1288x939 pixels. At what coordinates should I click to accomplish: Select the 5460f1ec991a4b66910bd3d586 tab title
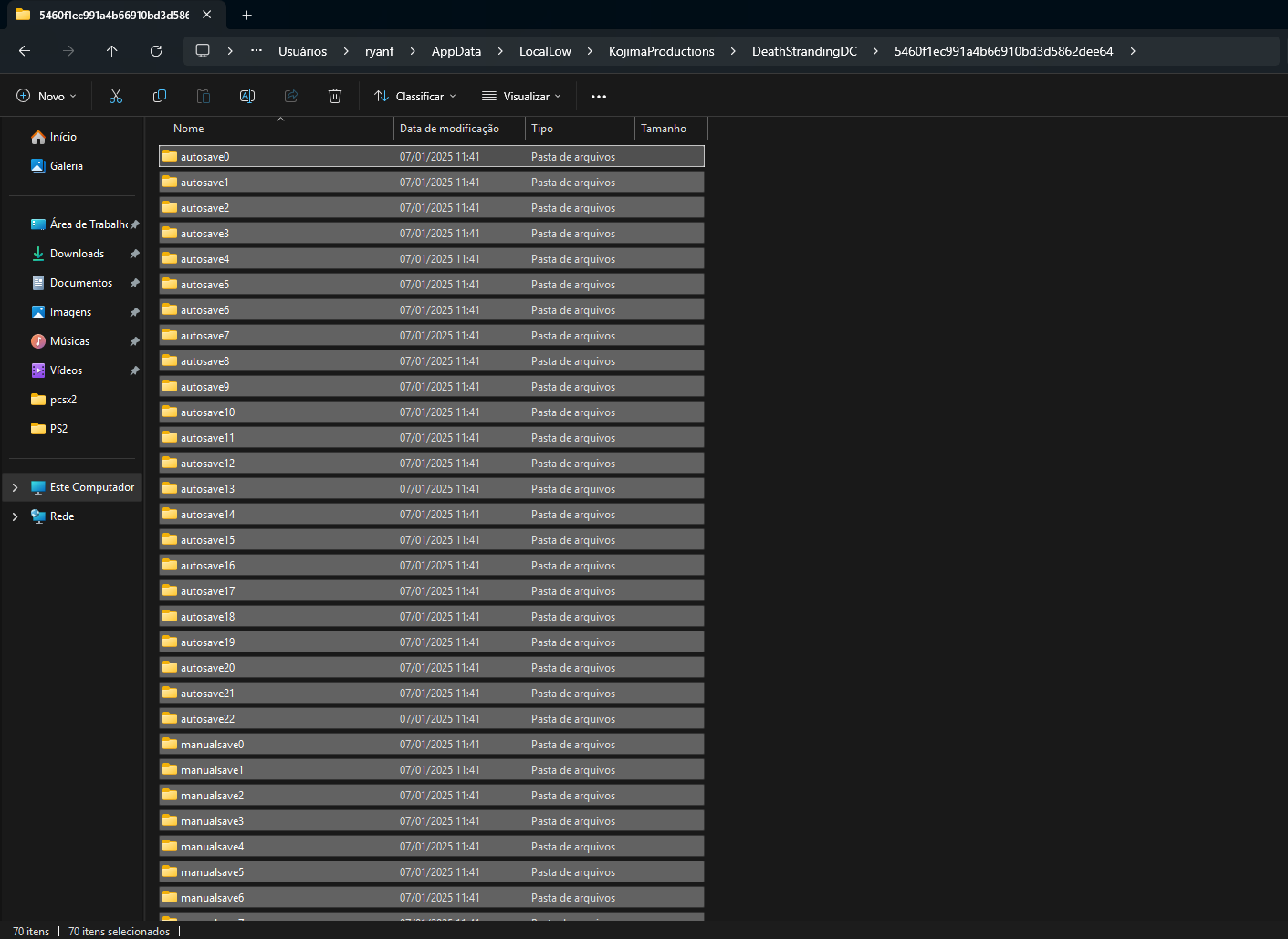point(114,15)
